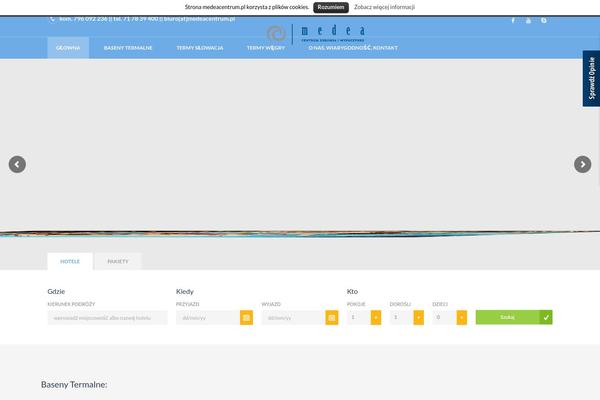Screen dimensions: 600x400
Task: Open the Dzieci dropdown arrow
Action: tap(461, 318)
